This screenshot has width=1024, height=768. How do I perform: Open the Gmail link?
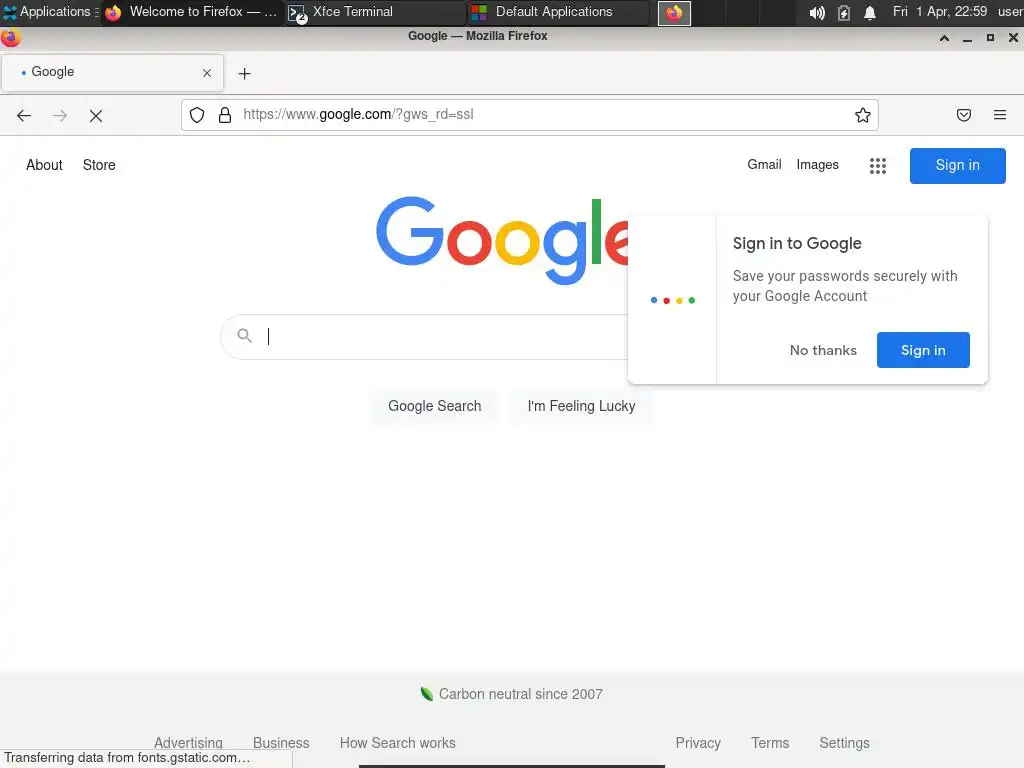coord(764,165)
